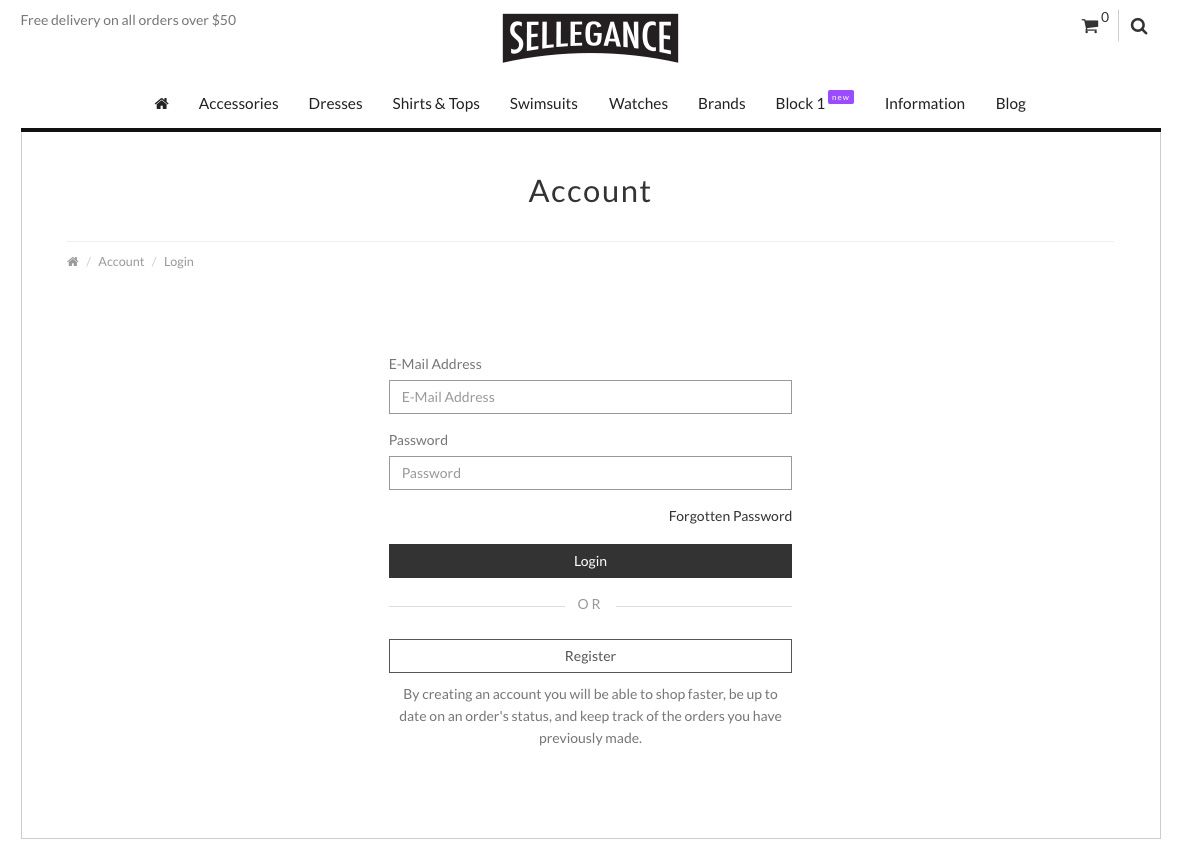Screen dimensions: 1181x853
Task: Open the Brands menu item
Action: (x=721, y=103)
